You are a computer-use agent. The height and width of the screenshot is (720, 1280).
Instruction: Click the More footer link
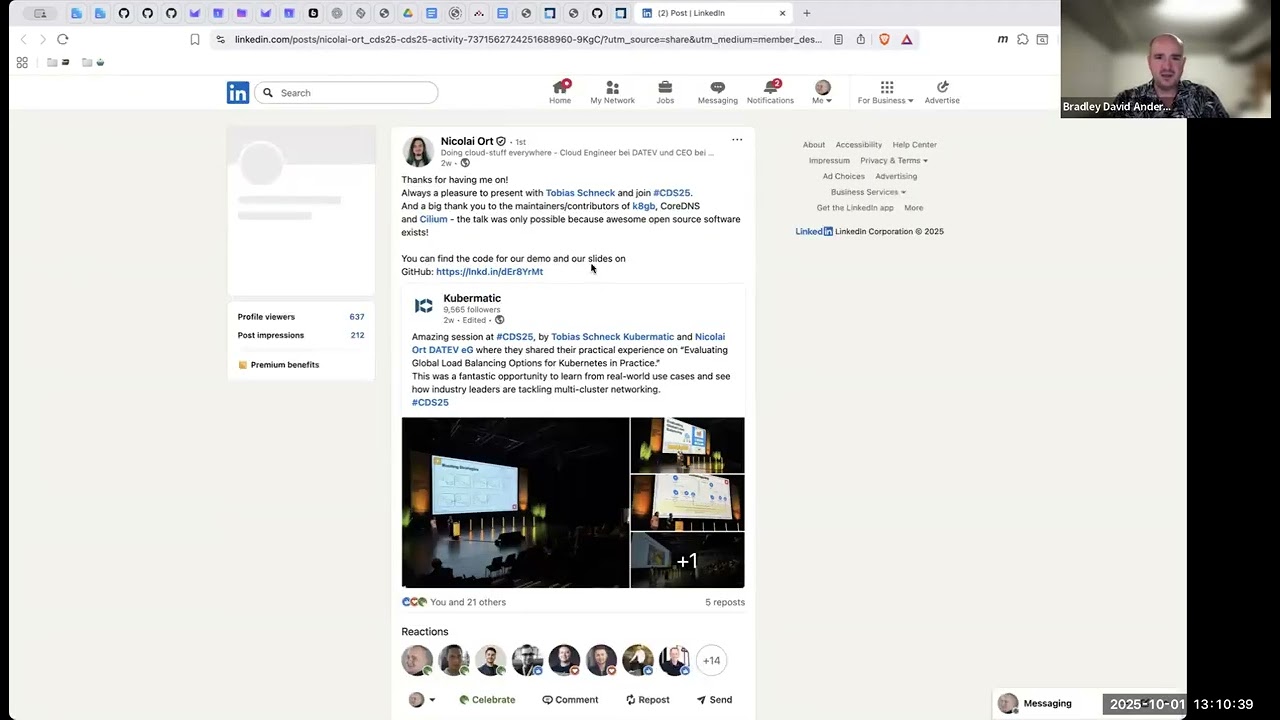click(x=914, y=208)
